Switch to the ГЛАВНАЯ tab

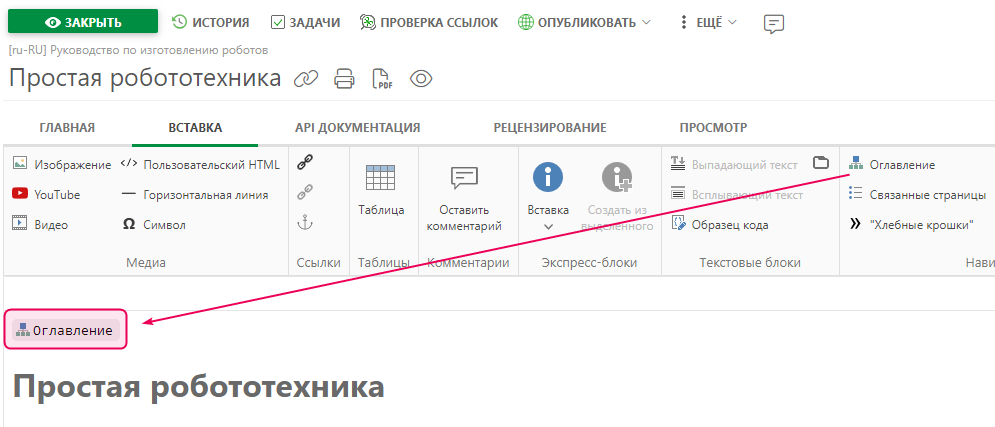67,128
